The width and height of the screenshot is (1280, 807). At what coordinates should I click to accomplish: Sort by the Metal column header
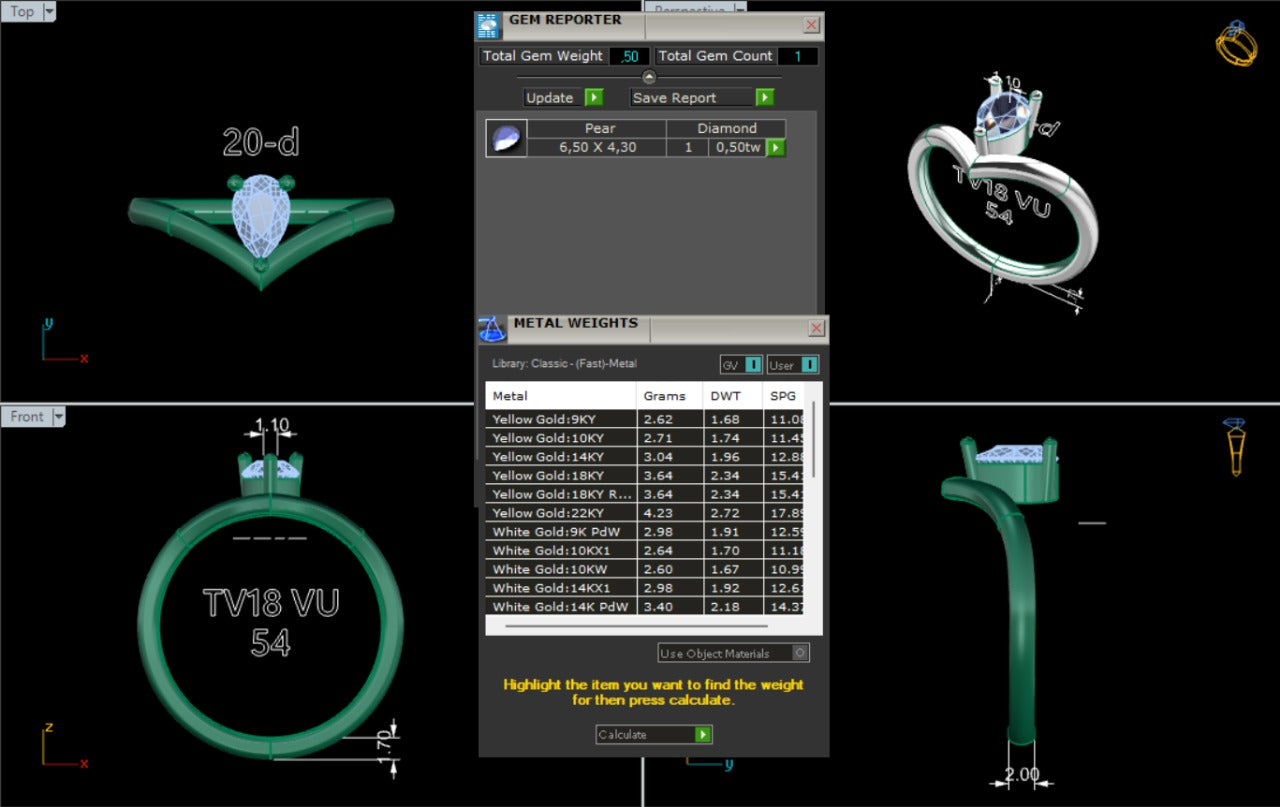(561, 396)
